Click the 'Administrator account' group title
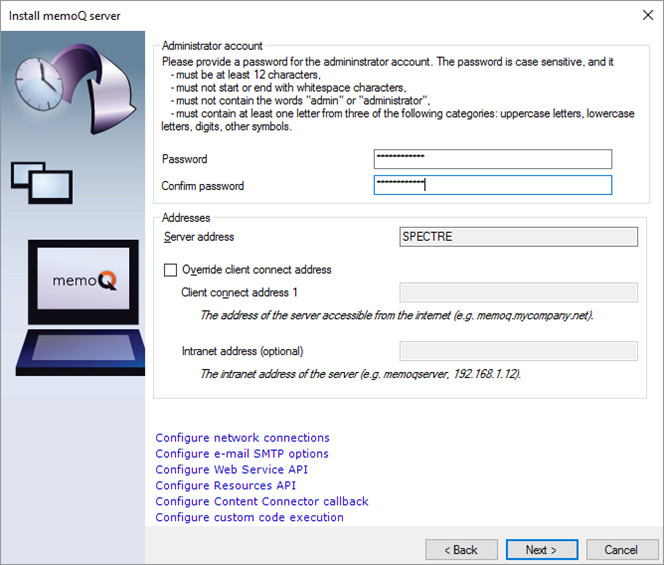The image size is (664, 565). click(x=212, y=45)
